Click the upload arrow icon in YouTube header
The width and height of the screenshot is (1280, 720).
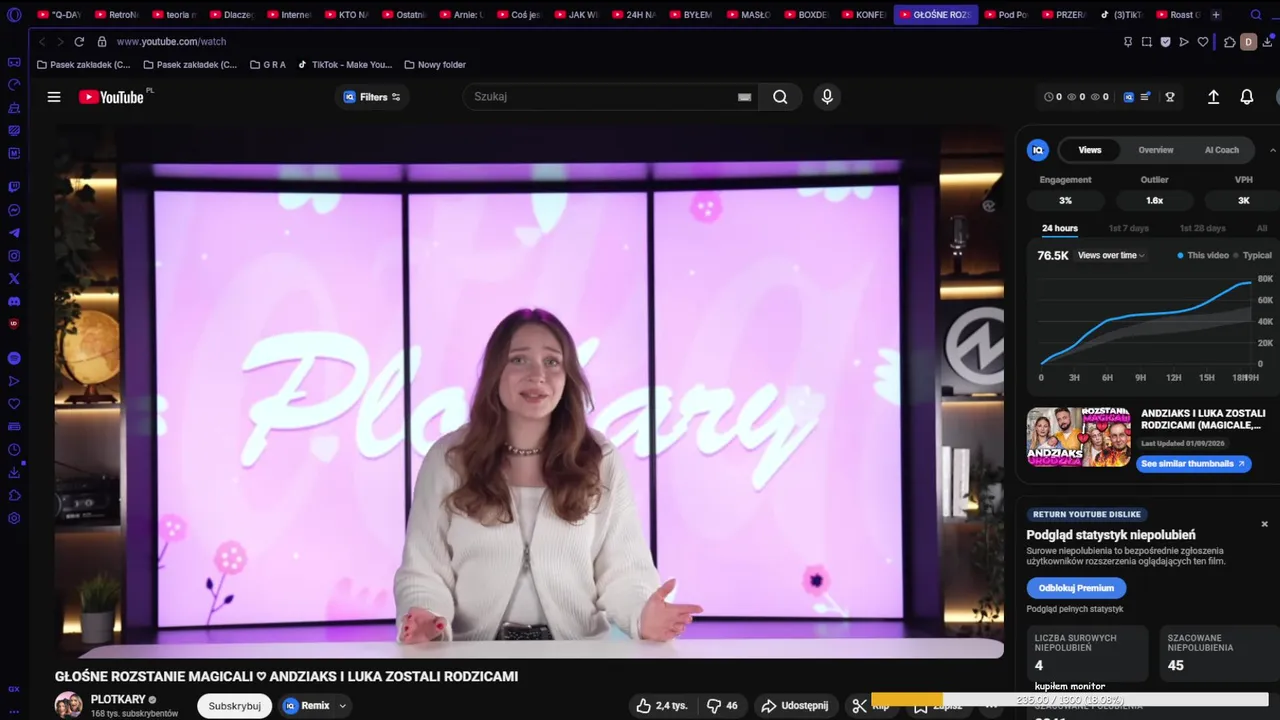1213,97
